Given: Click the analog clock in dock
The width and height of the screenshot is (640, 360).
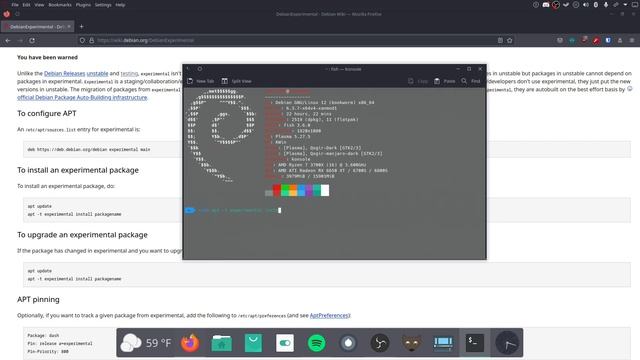Looking at the screenshot, I should pyautogui.click(x=507, y=343).
